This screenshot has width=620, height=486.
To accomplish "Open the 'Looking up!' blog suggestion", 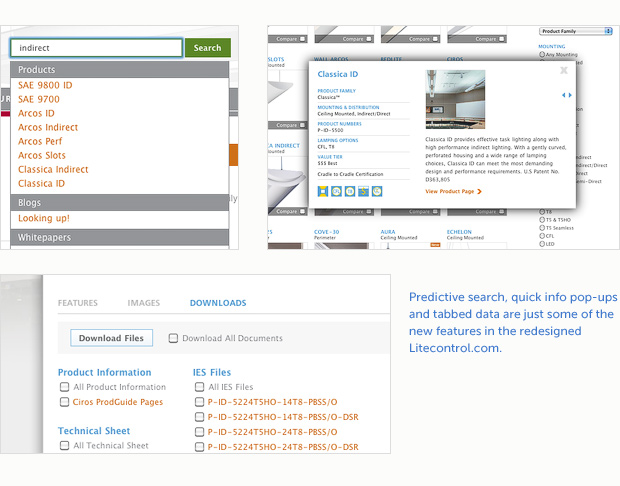I will [x=43, y=218].
